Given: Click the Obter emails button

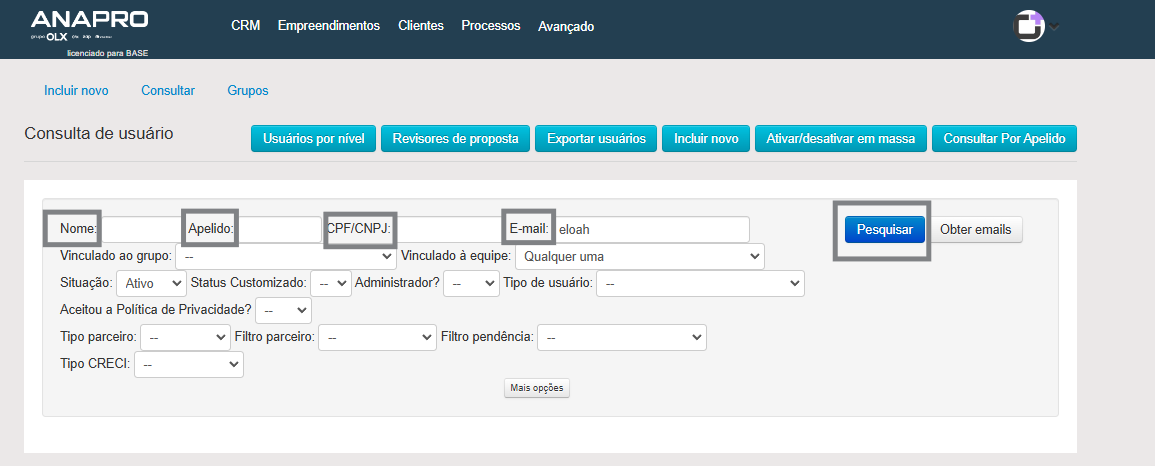Looking at the screenshot, I should pos(976,230).
